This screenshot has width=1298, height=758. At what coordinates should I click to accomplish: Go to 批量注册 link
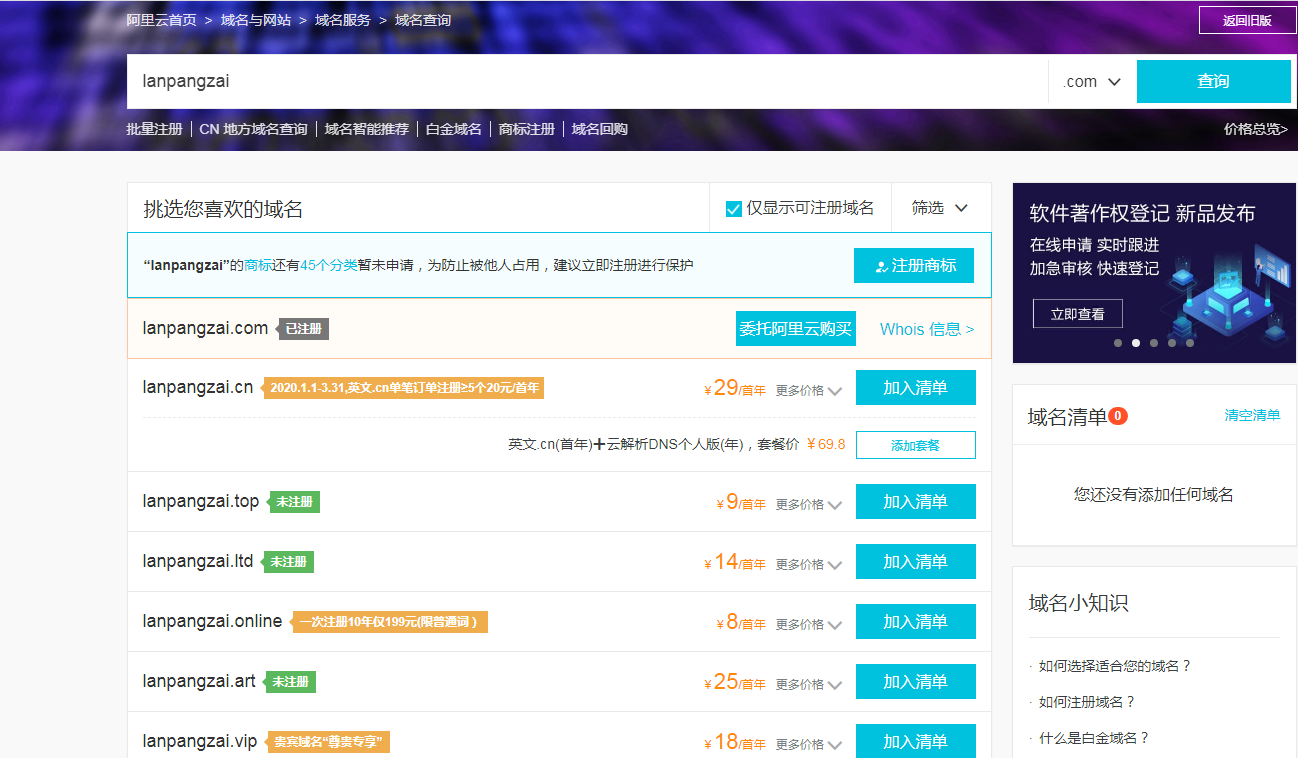pyautogui.click(x=154, y=129)
